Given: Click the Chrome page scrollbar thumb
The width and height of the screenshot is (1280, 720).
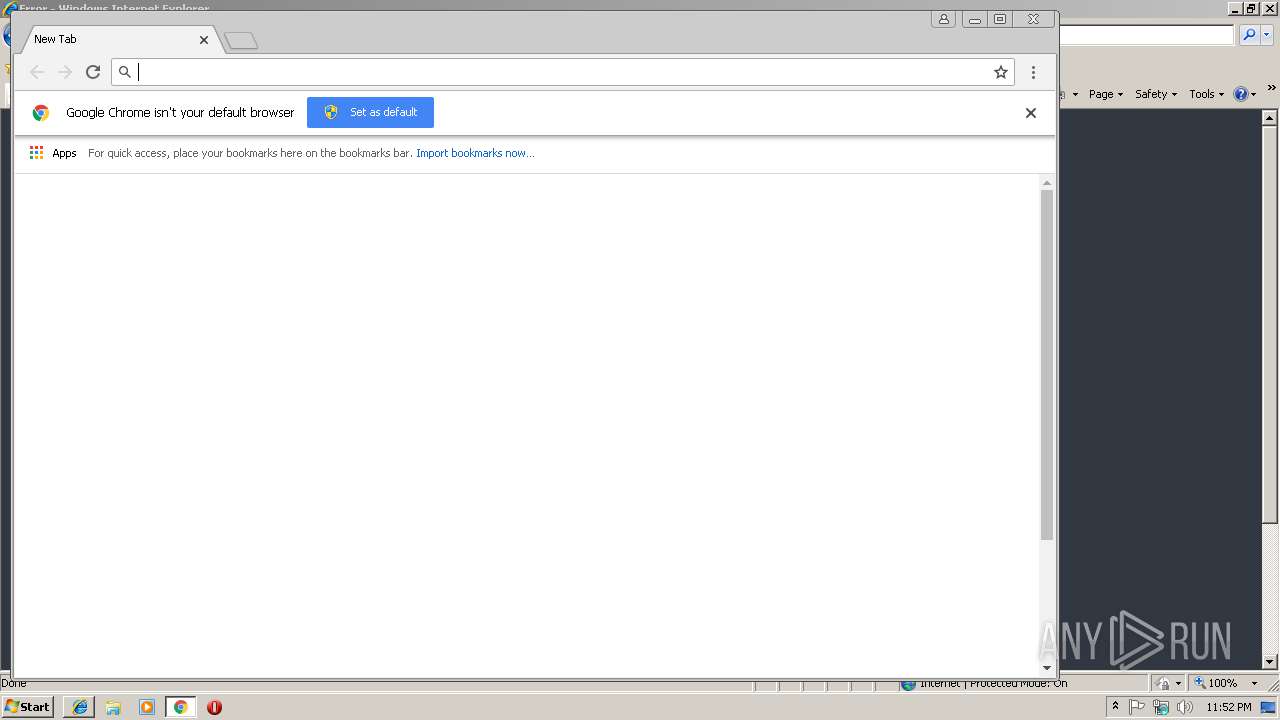Looking at the screenshot, I should click(1047, 365).
